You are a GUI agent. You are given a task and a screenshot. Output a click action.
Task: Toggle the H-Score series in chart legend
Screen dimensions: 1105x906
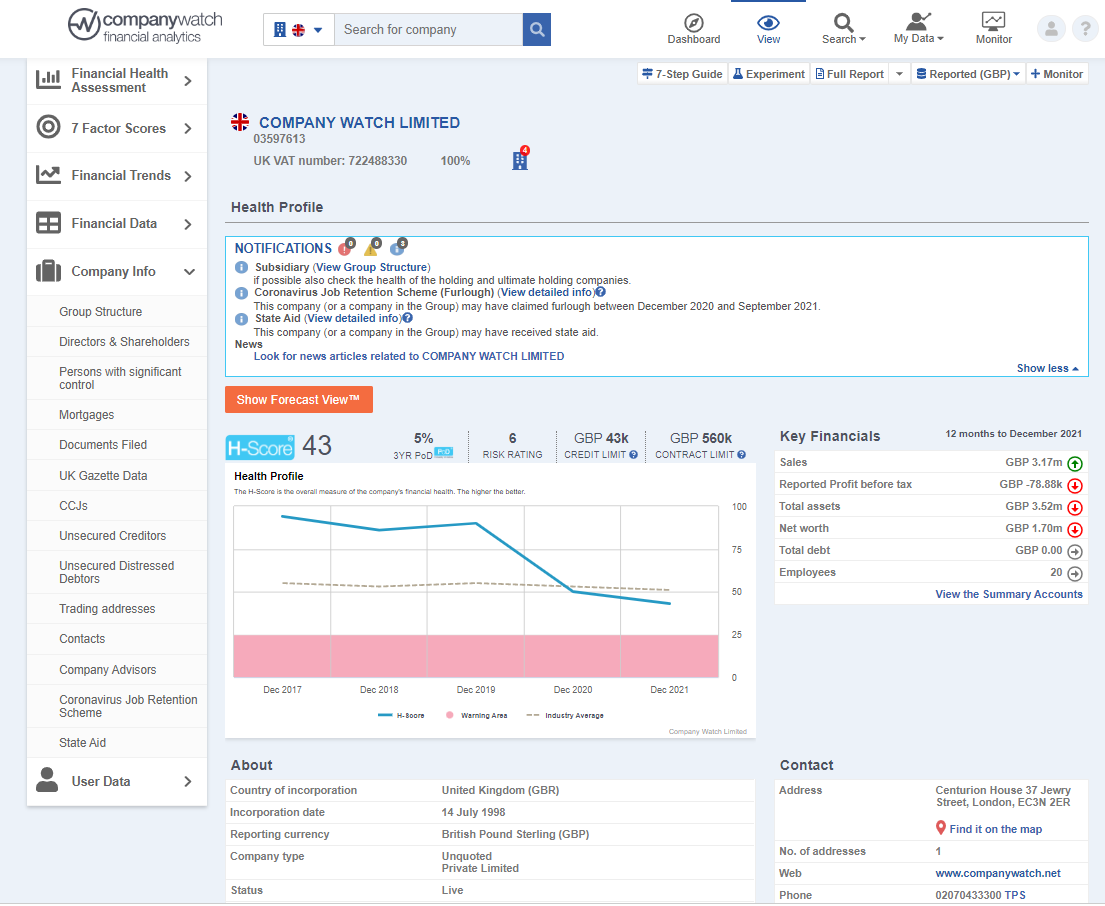click(402, 716)
